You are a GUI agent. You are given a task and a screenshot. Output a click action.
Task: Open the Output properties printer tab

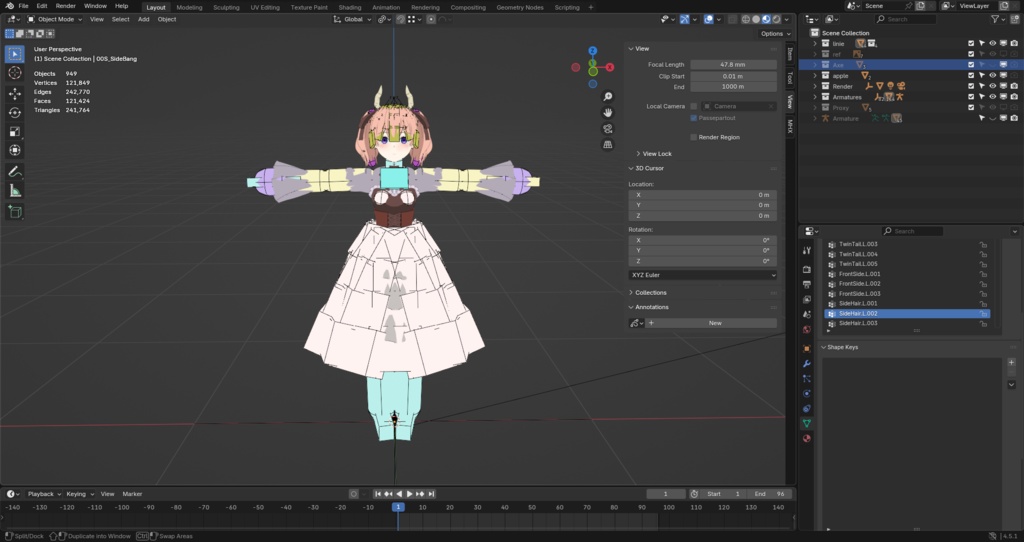(x=807, y=285)
